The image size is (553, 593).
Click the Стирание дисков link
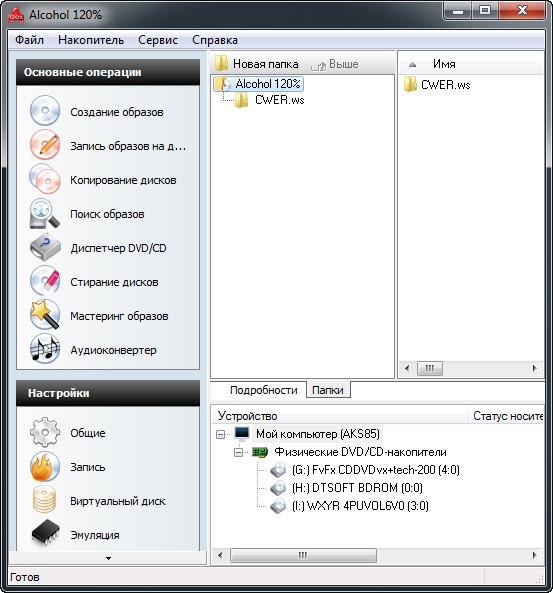pos(114,282)
